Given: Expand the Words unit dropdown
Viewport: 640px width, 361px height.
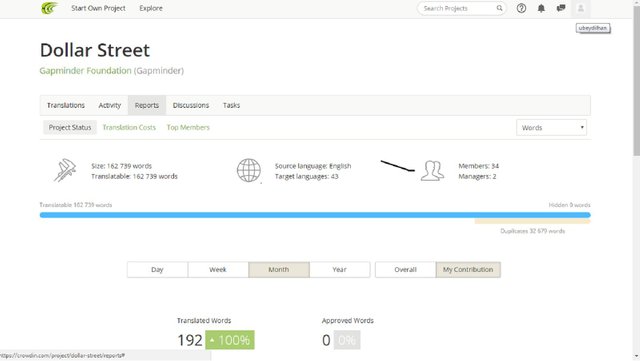Looking at the screenshot, I should pyautogui.click(x=551, y=127).
